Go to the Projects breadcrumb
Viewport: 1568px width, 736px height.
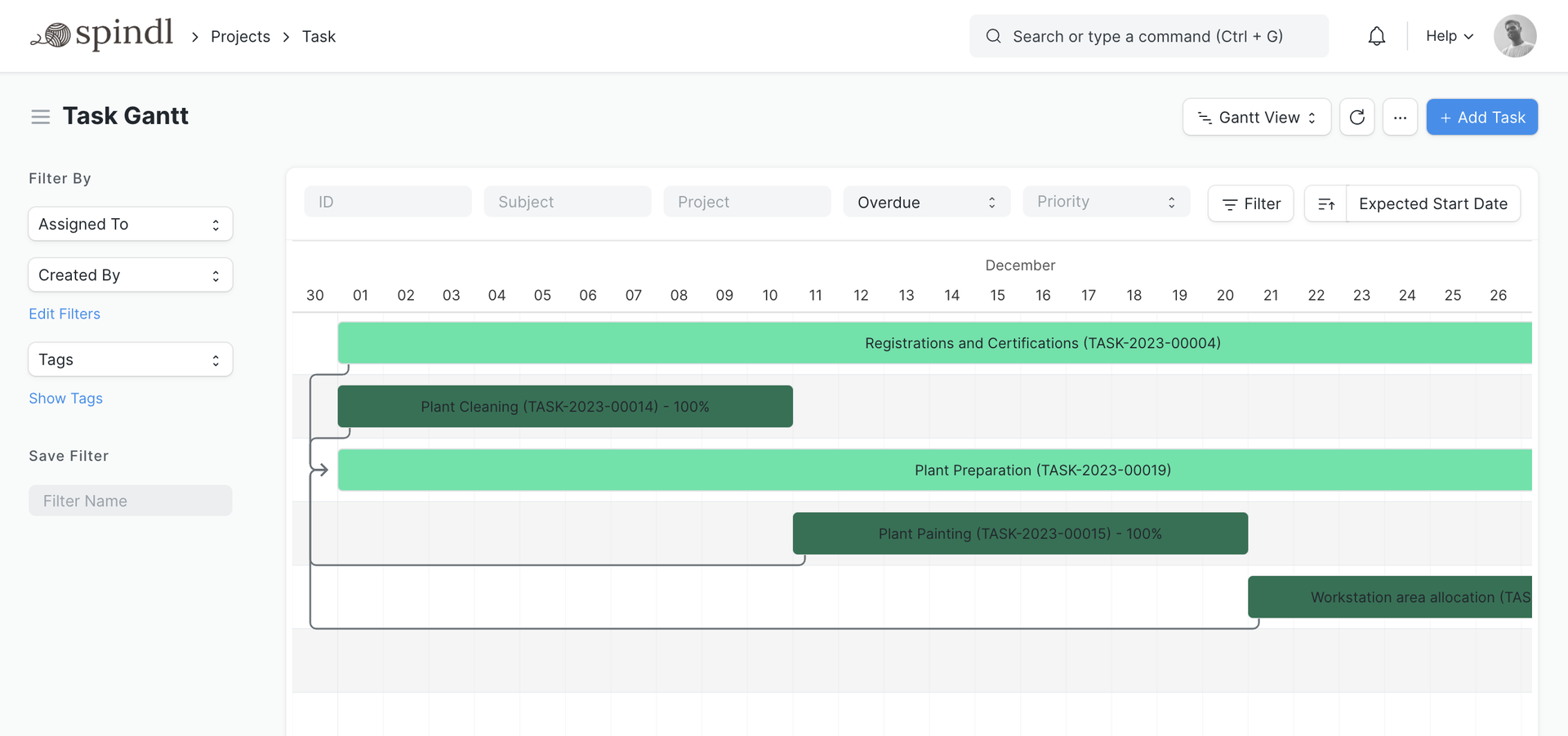(x=240, y=36)
